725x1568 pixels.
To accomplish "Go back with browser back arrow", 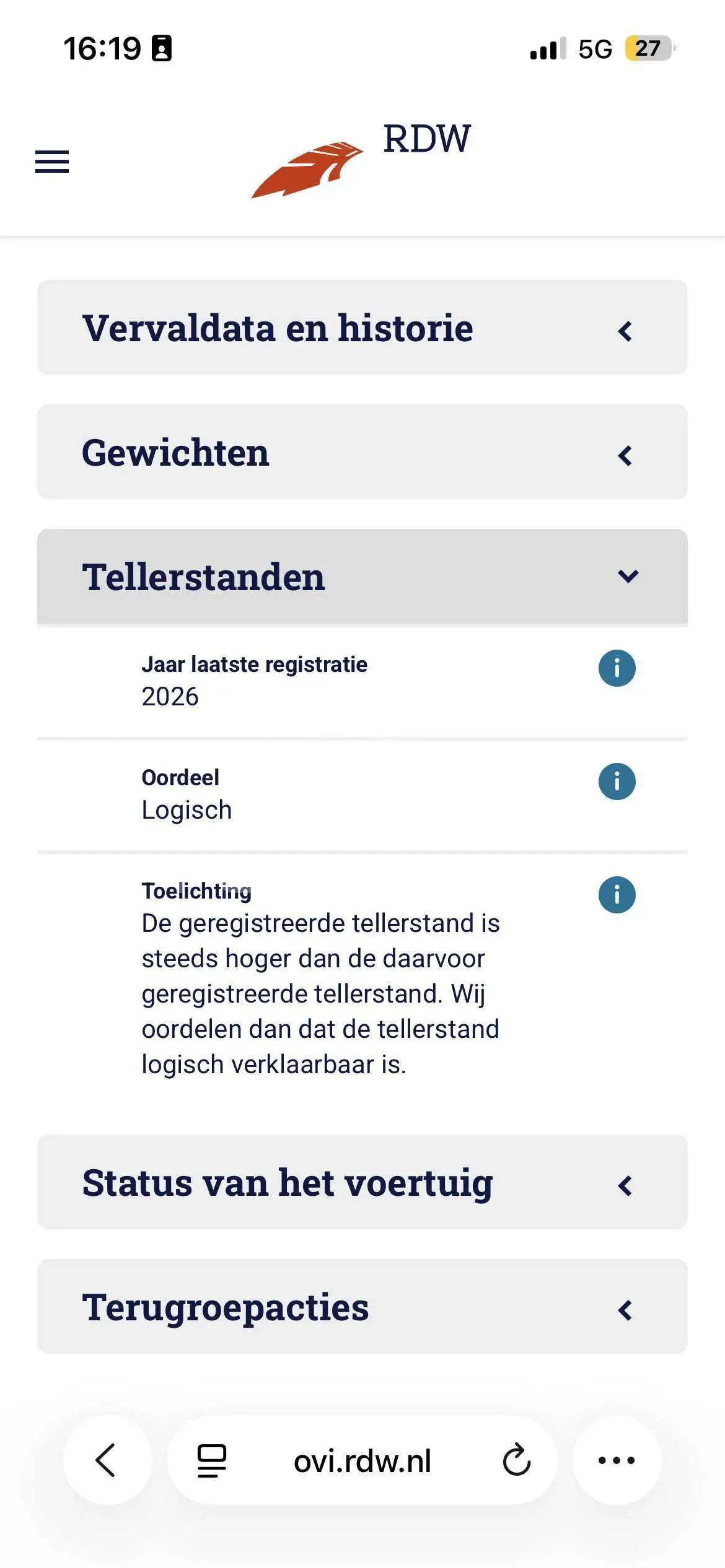I will pos(107,1460).
